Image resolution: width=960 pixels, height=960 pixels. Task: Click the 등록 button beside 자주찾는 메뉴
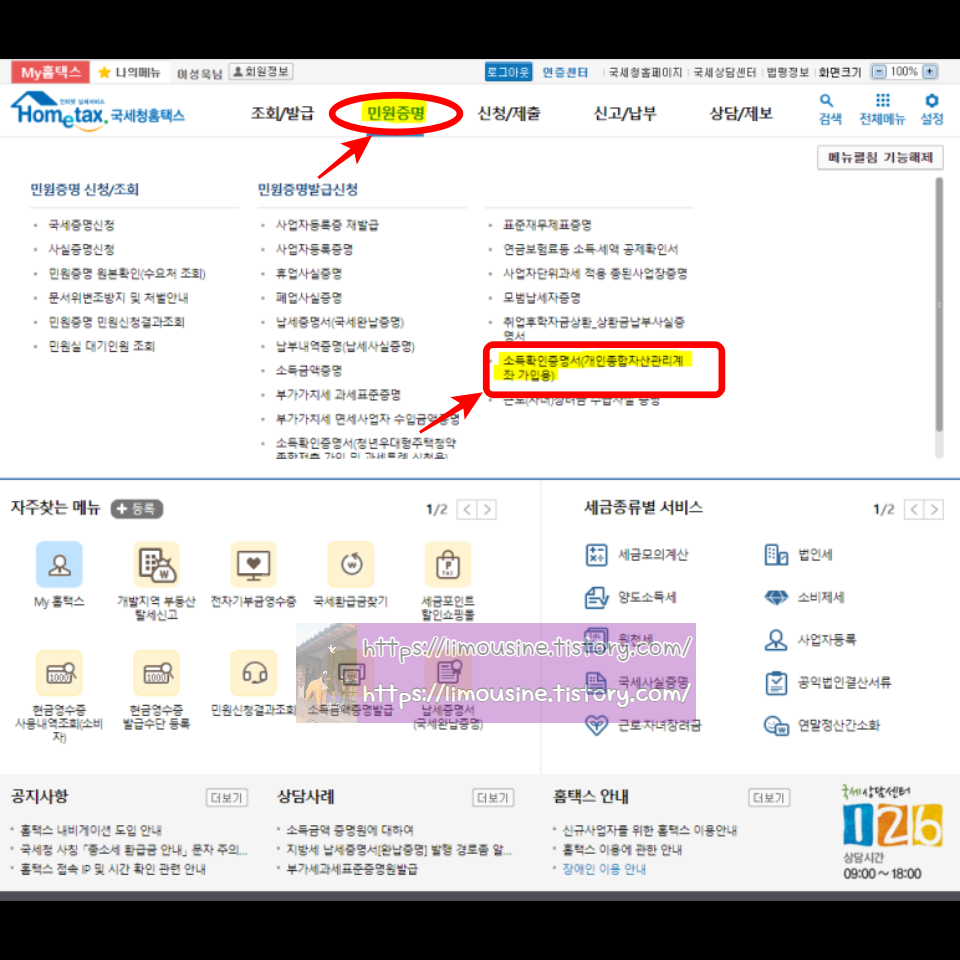[x=137, y=509]
